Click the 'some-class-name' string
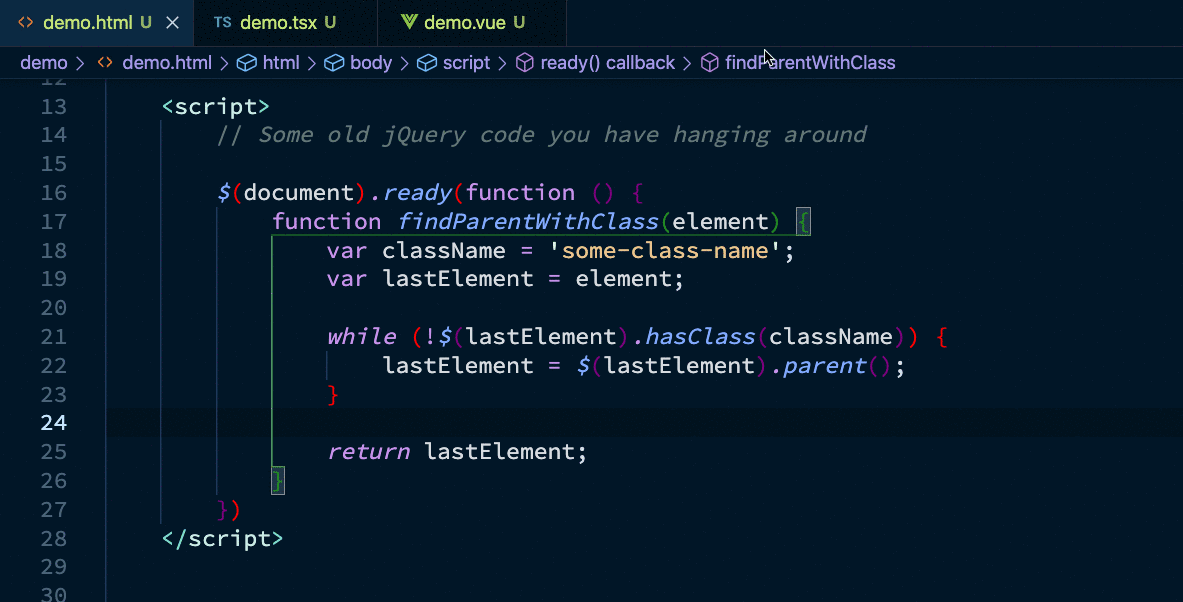 click(x=665, y=250)
